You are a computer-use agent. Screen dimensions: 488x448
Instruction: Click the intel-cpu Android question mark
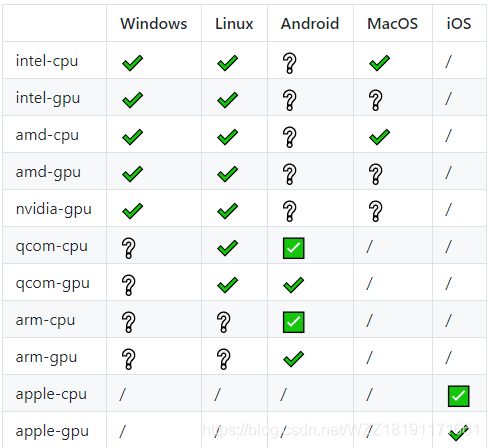click(289, 63)
